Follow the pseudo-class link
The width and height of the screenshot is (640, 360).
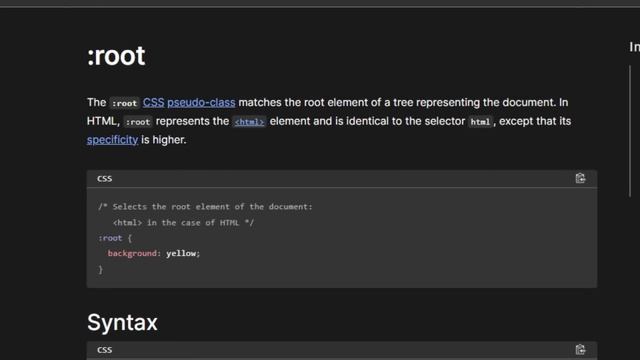click(x=201, y=102)
